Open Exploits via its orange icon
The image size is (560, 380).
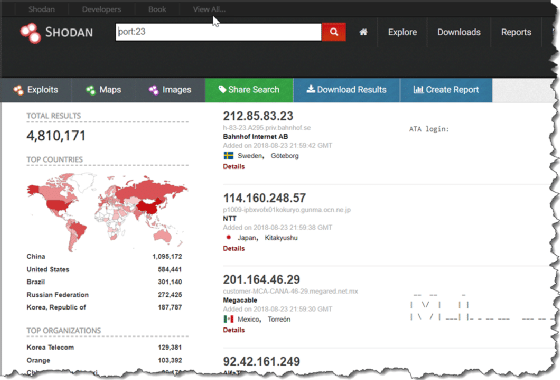[18, 90]
